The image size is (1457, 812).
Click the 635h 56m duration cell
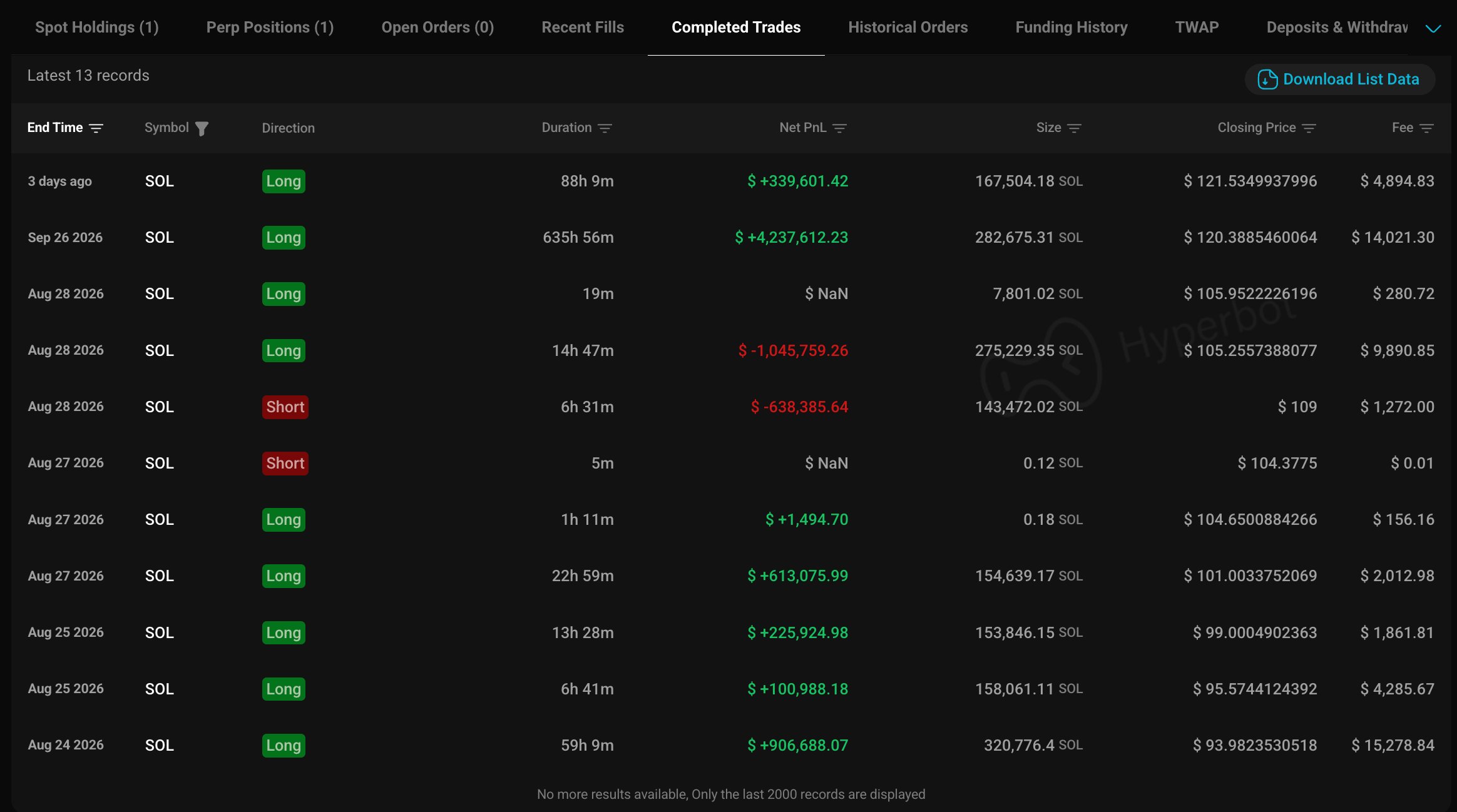tap(578, 238)
